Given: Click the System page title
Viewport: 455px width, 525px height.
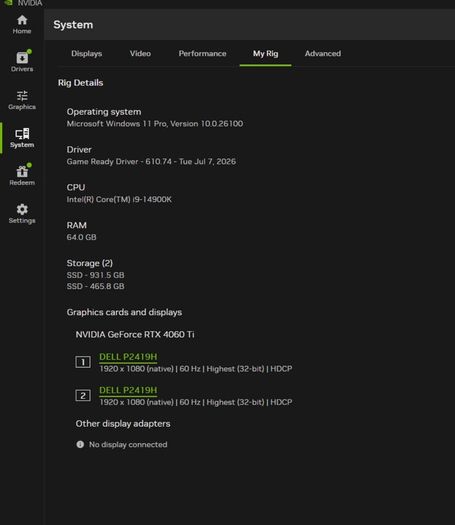Looking at the screenshot, I should pos(73,25).
